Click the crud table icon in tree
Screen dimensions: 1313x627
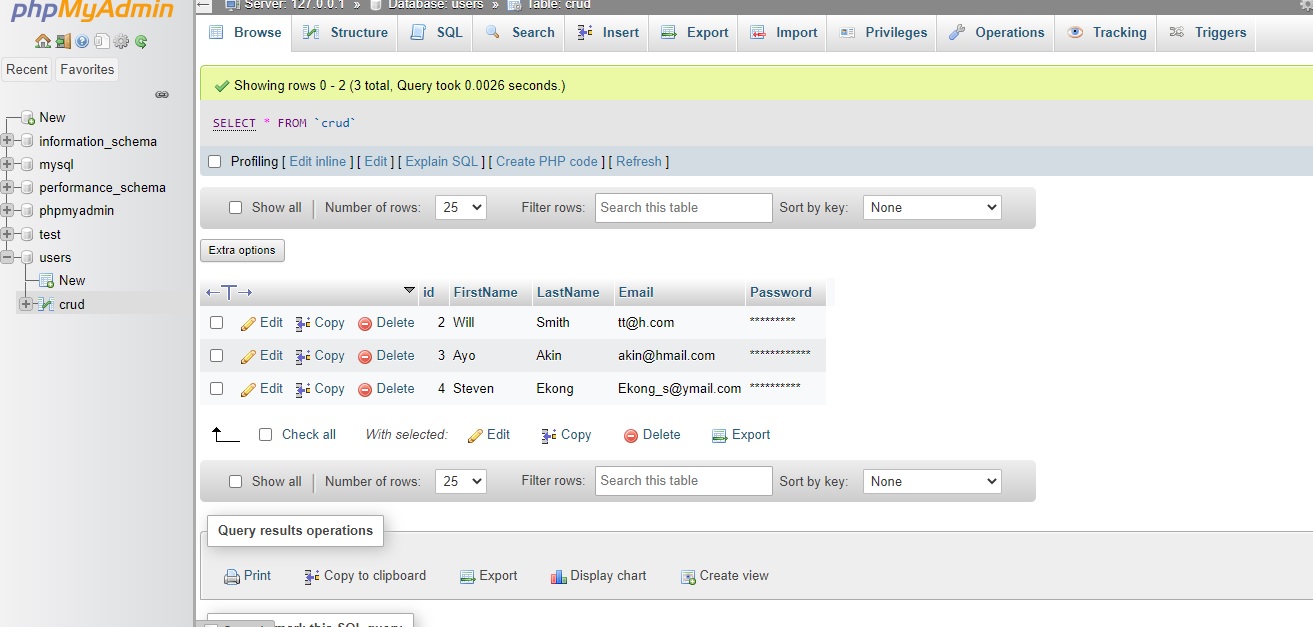click(46, 304)
